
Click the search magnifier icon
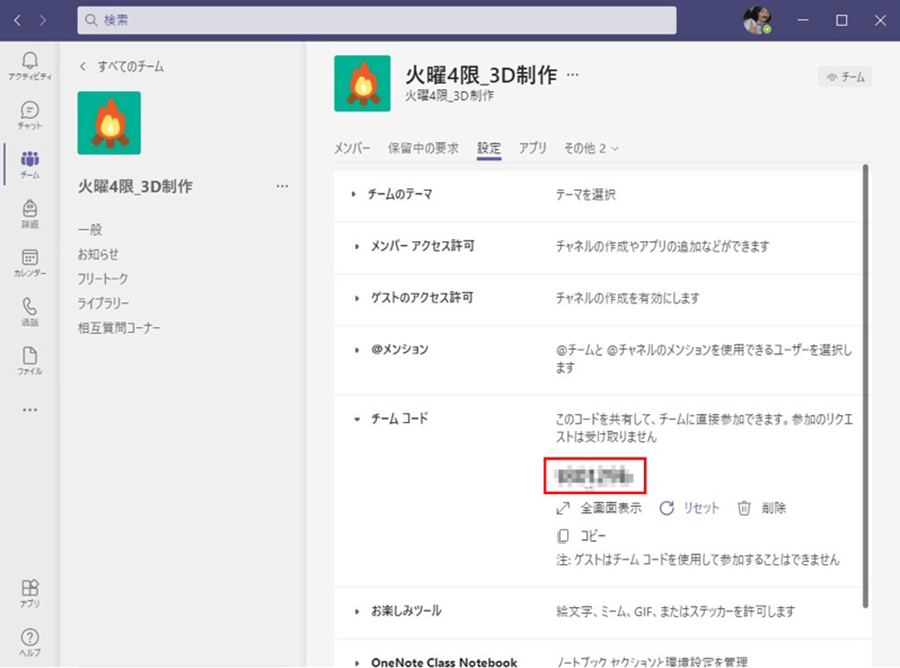[x=91, y=20]
